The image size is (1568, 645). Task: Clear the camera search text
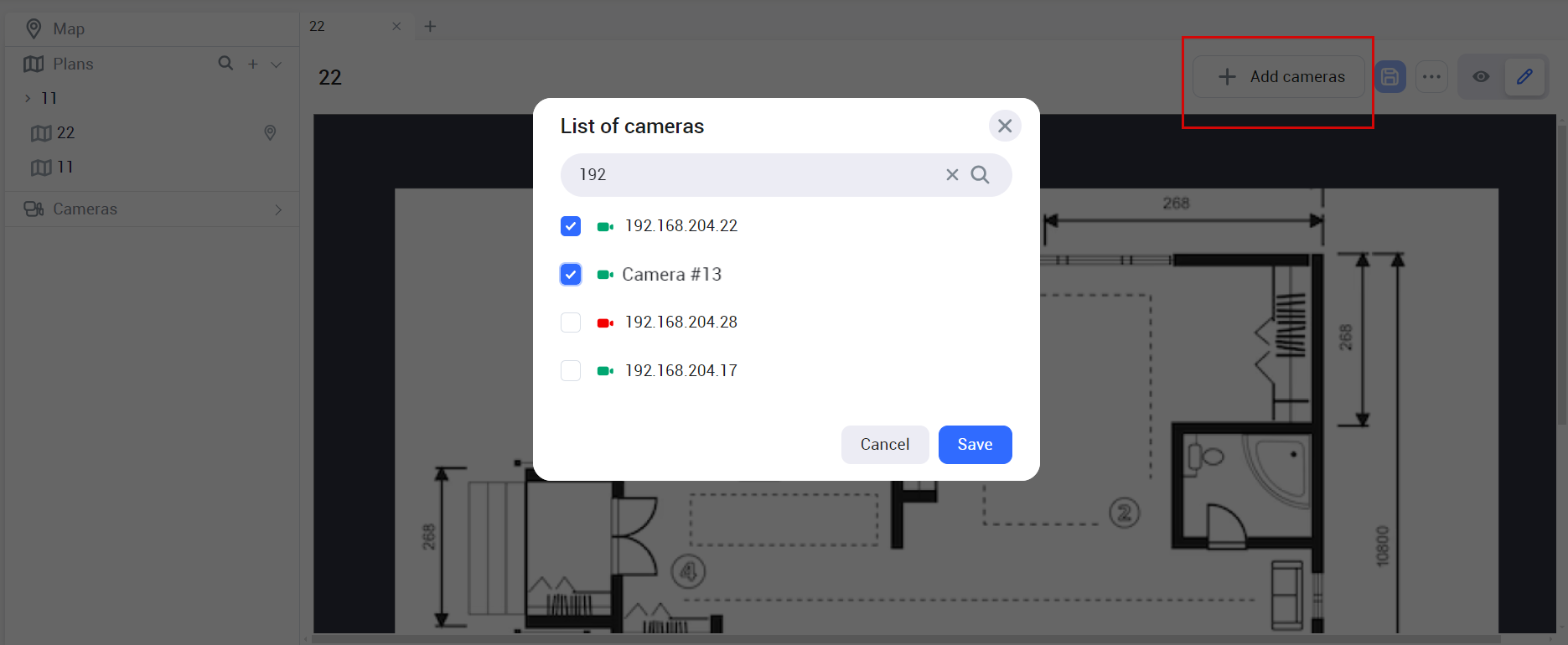(x=952, y=175)
